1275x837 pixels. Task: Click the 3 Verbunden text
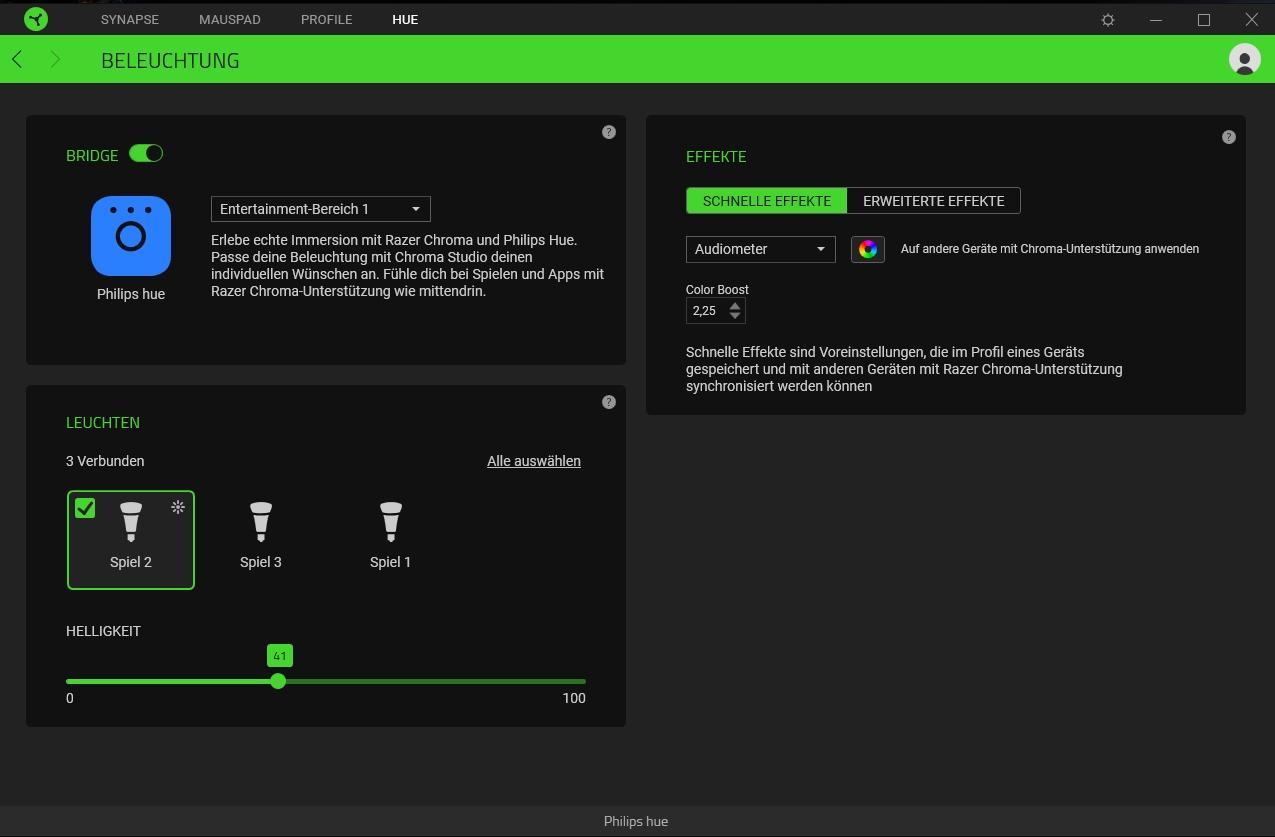pos(105,461)
